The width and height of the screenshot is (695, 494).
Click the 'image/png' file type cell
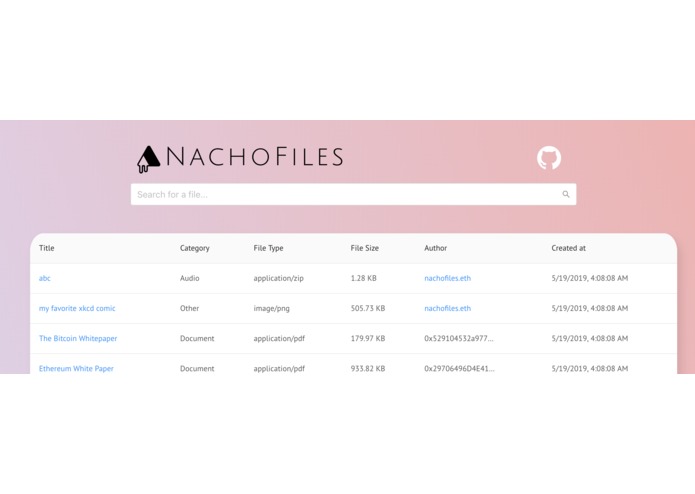pyautogui.click(x=271, y=308)
